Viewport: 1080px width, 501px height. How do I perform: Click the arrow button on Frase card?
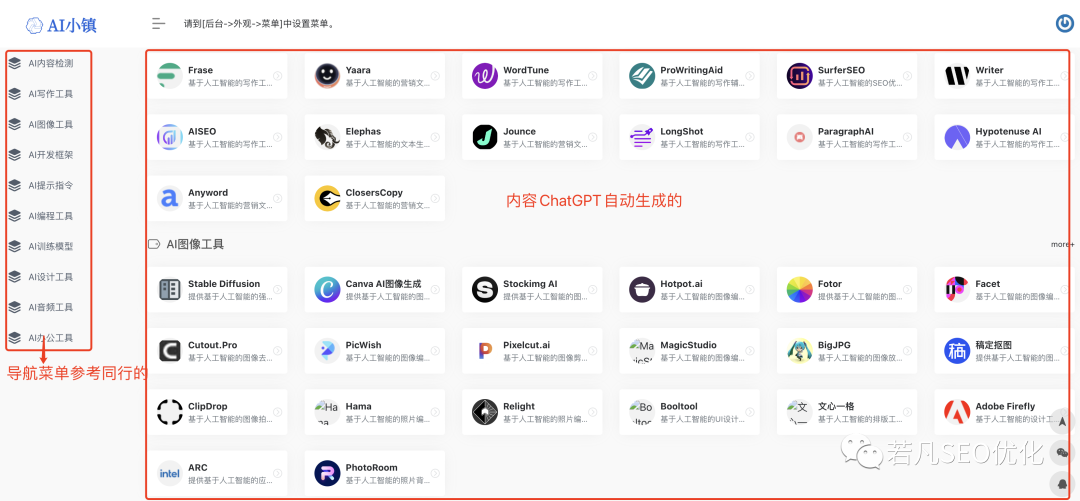278,76
